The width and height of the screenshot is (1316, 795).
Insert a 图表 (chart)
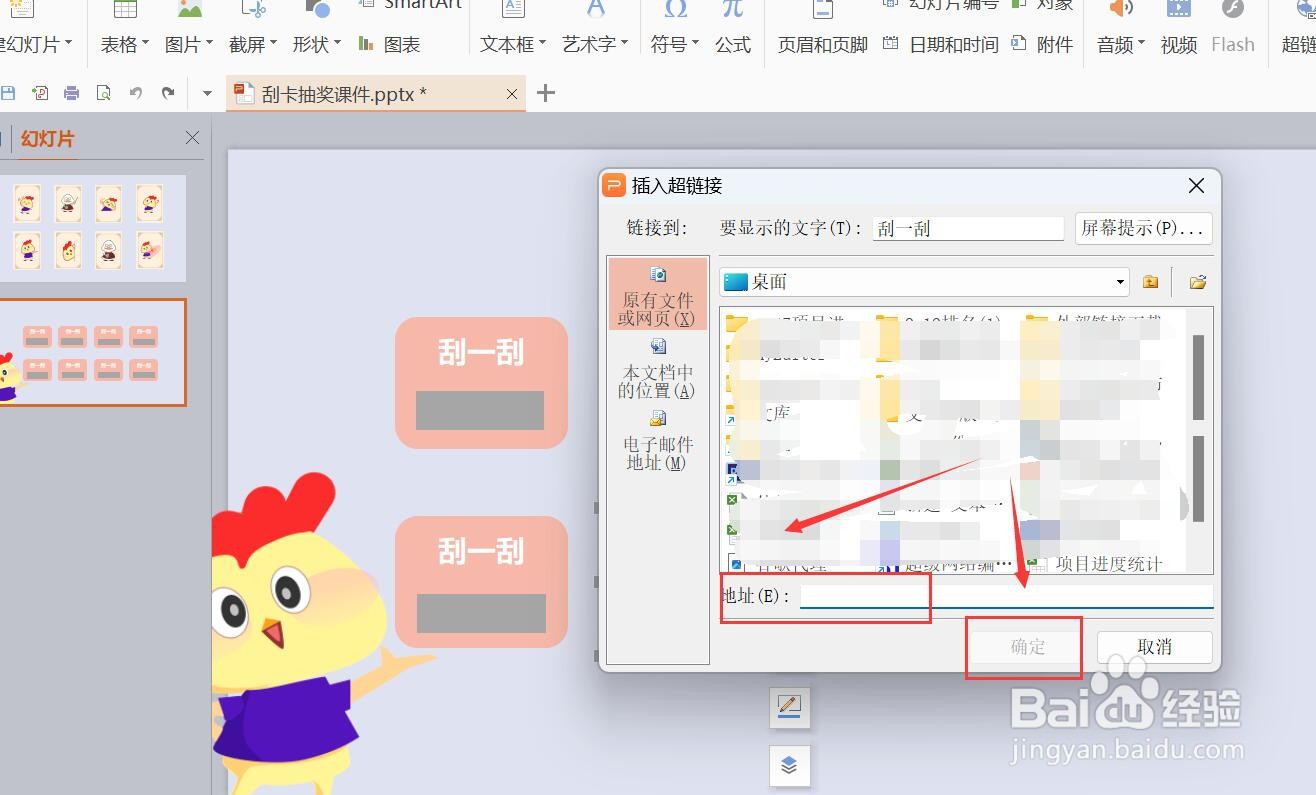[390, 44]
